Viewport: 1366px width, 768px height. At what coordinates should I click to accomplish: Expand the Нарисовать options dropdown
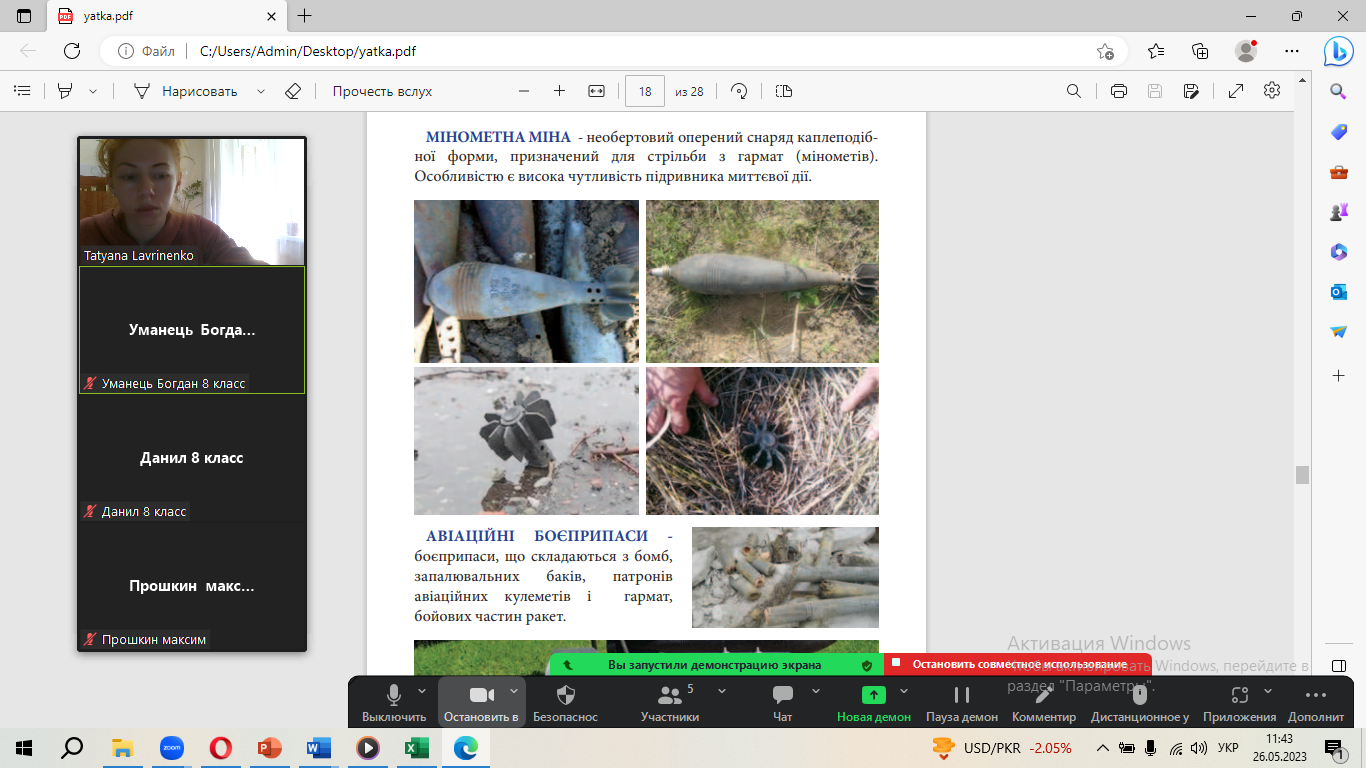(261, 91)
